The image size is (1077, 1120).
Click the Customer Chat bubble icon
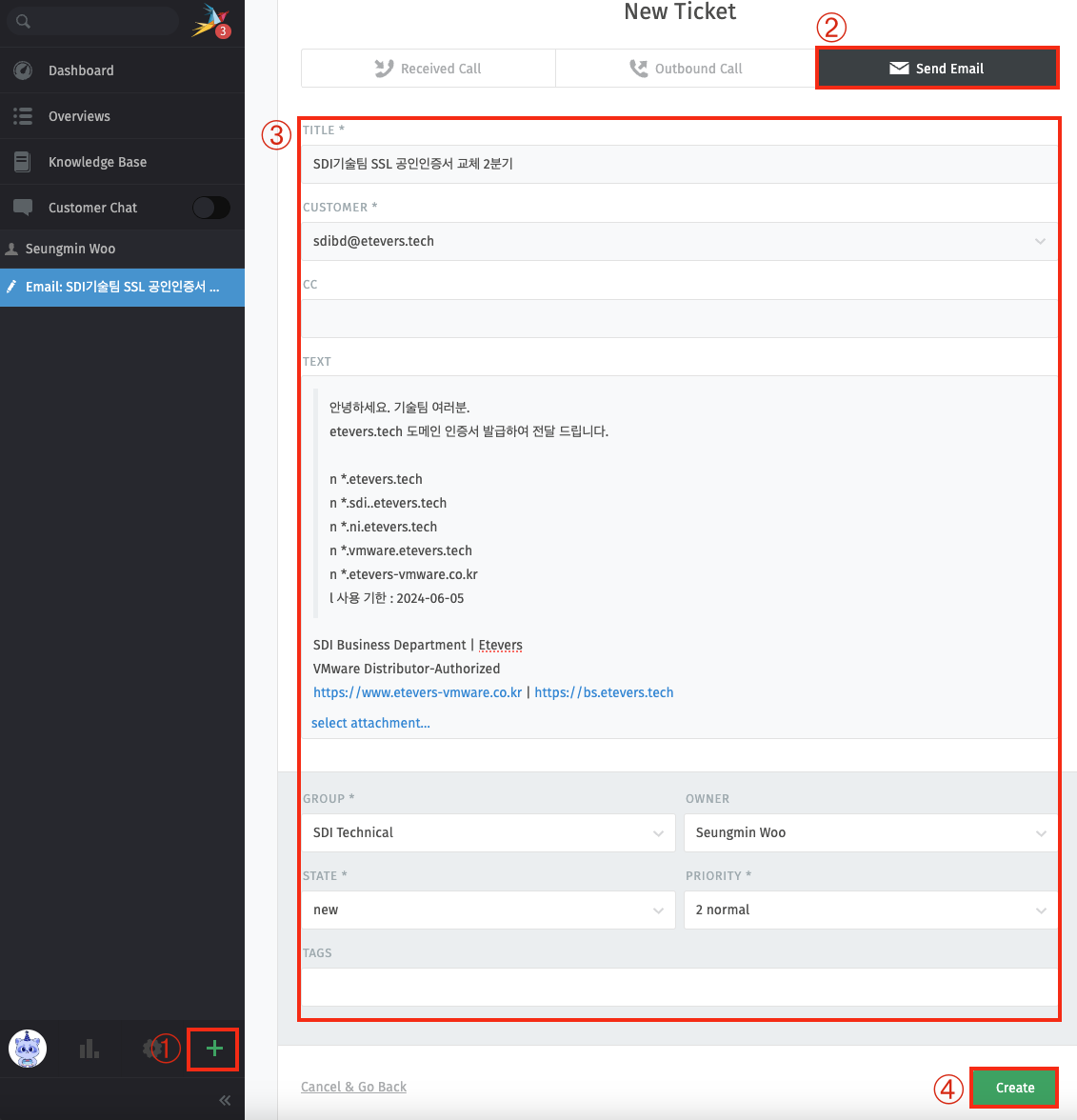tap(23, 208)
